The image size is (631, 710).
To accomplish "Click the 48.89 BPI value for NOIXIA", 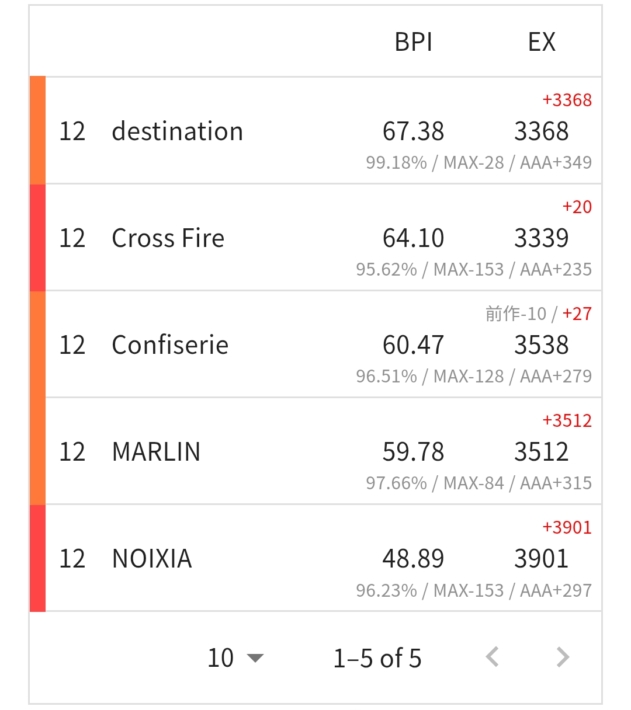I will pos(413,559).
